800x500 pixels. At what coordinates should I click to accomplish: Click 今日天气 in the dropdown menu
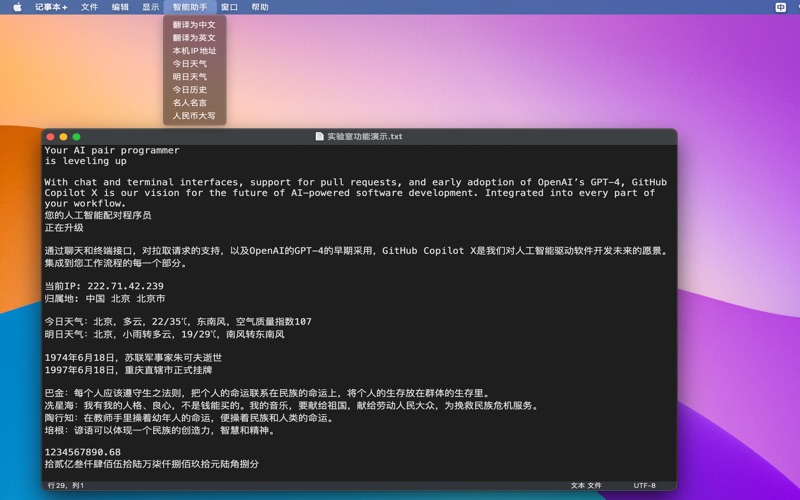(x=190, y=64)
